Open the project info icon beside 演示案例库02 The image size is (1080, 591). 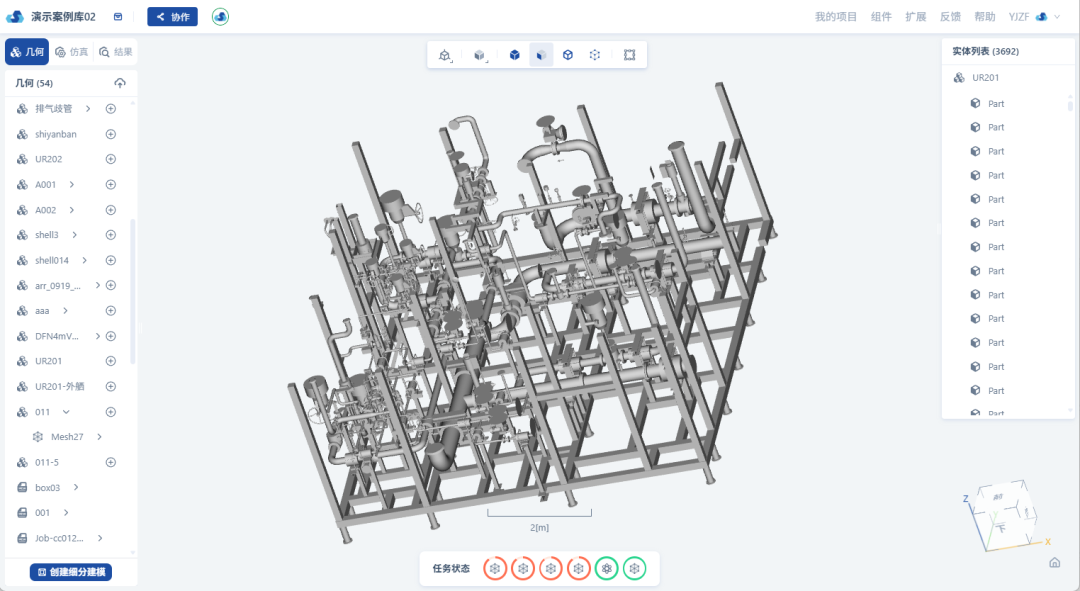pyautogui.click(x=118, y=17)
